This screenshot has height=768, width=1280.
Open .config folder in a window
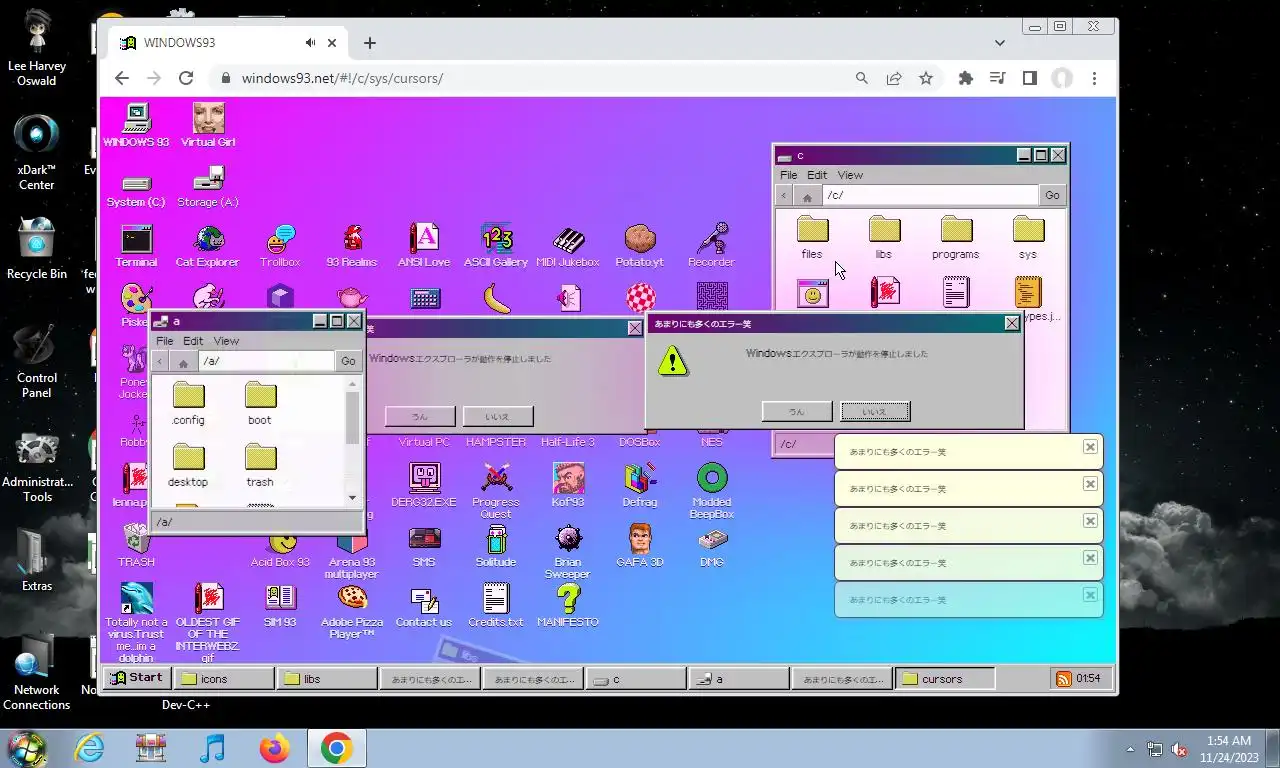(188, 404)
